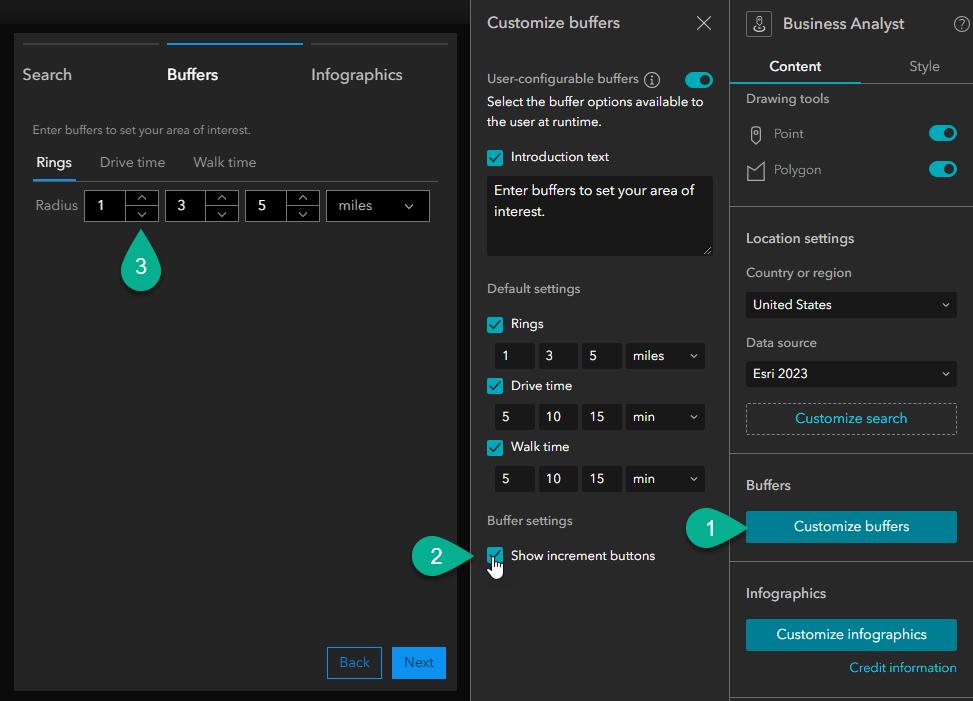Click the help question mark icon
Image resolution: width=973 pixels, height=701 pixels.
[962, 23]
